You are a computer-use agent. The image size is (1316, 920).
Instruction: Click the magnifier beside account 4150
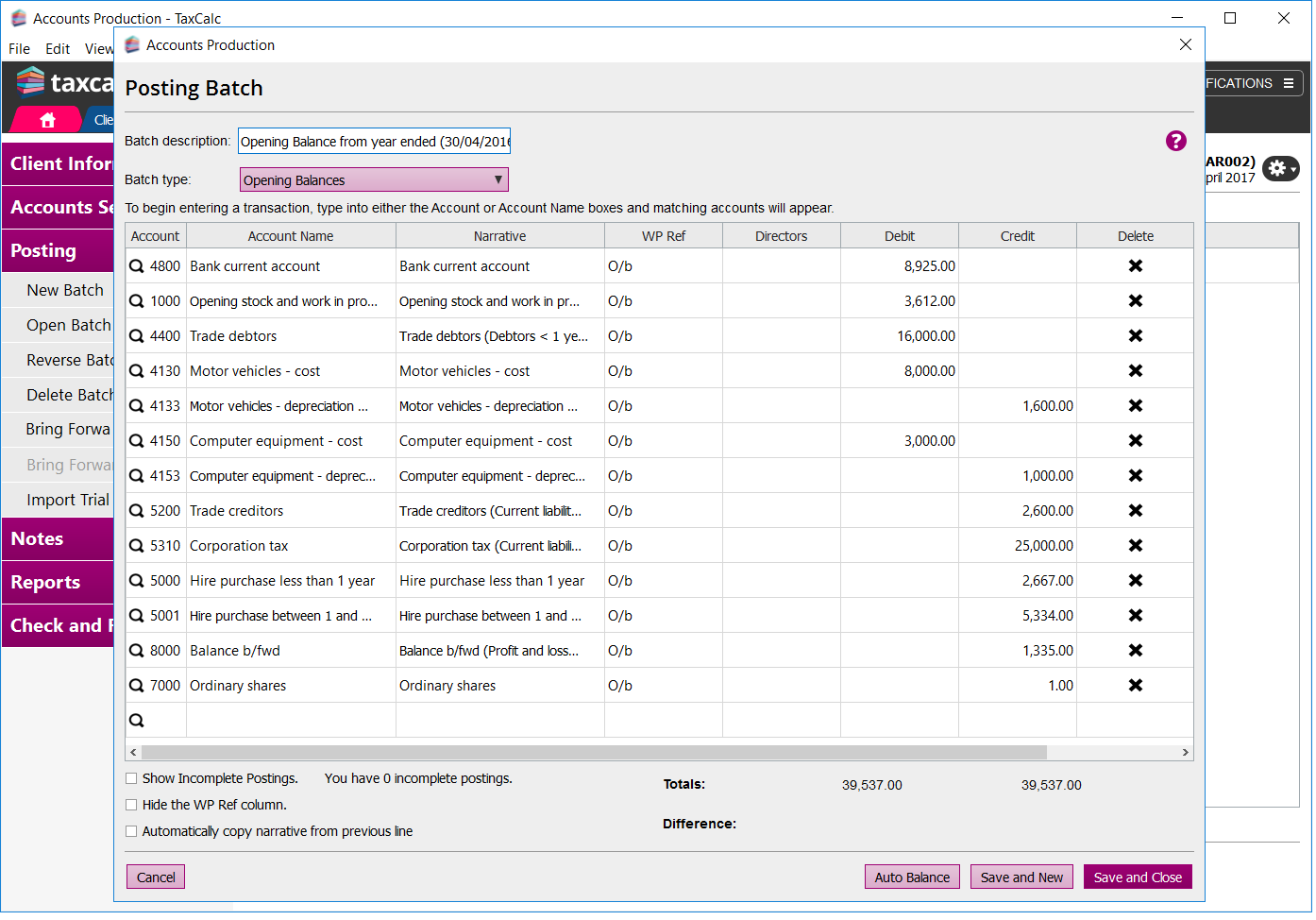pyautogui.click(x=137, y=442)
